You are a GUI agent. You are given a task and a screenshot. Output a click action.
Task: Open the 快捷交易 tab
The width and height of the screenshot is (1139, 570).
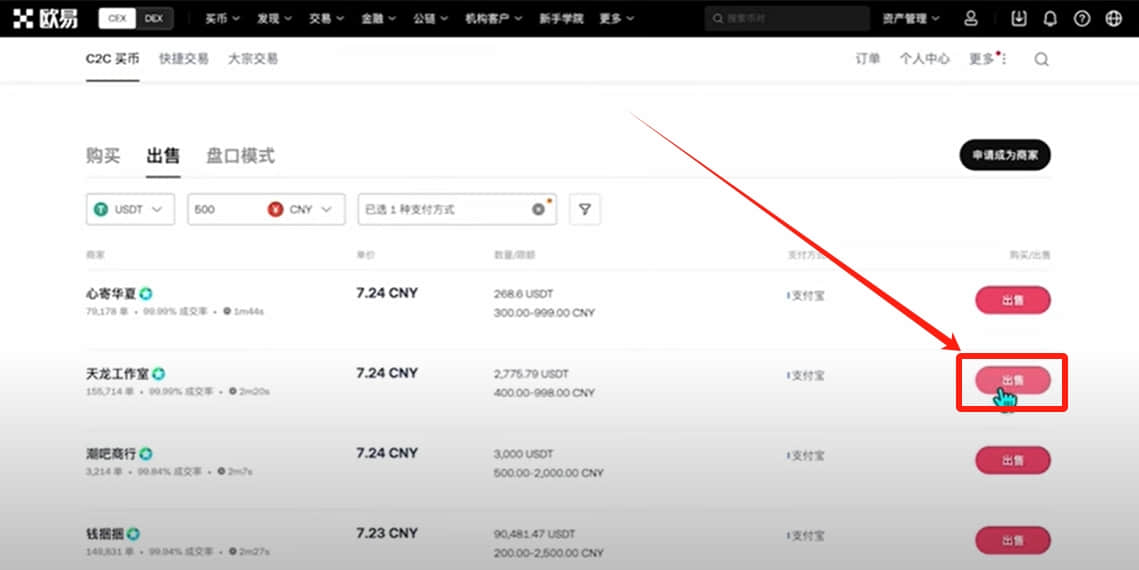184,59
